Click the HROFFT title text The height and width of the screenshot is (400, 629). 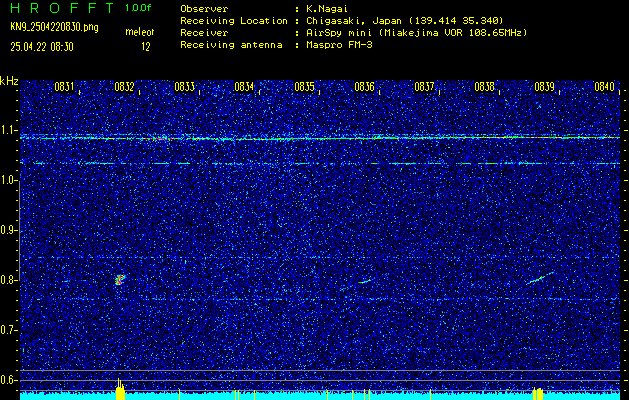point(63,8)
